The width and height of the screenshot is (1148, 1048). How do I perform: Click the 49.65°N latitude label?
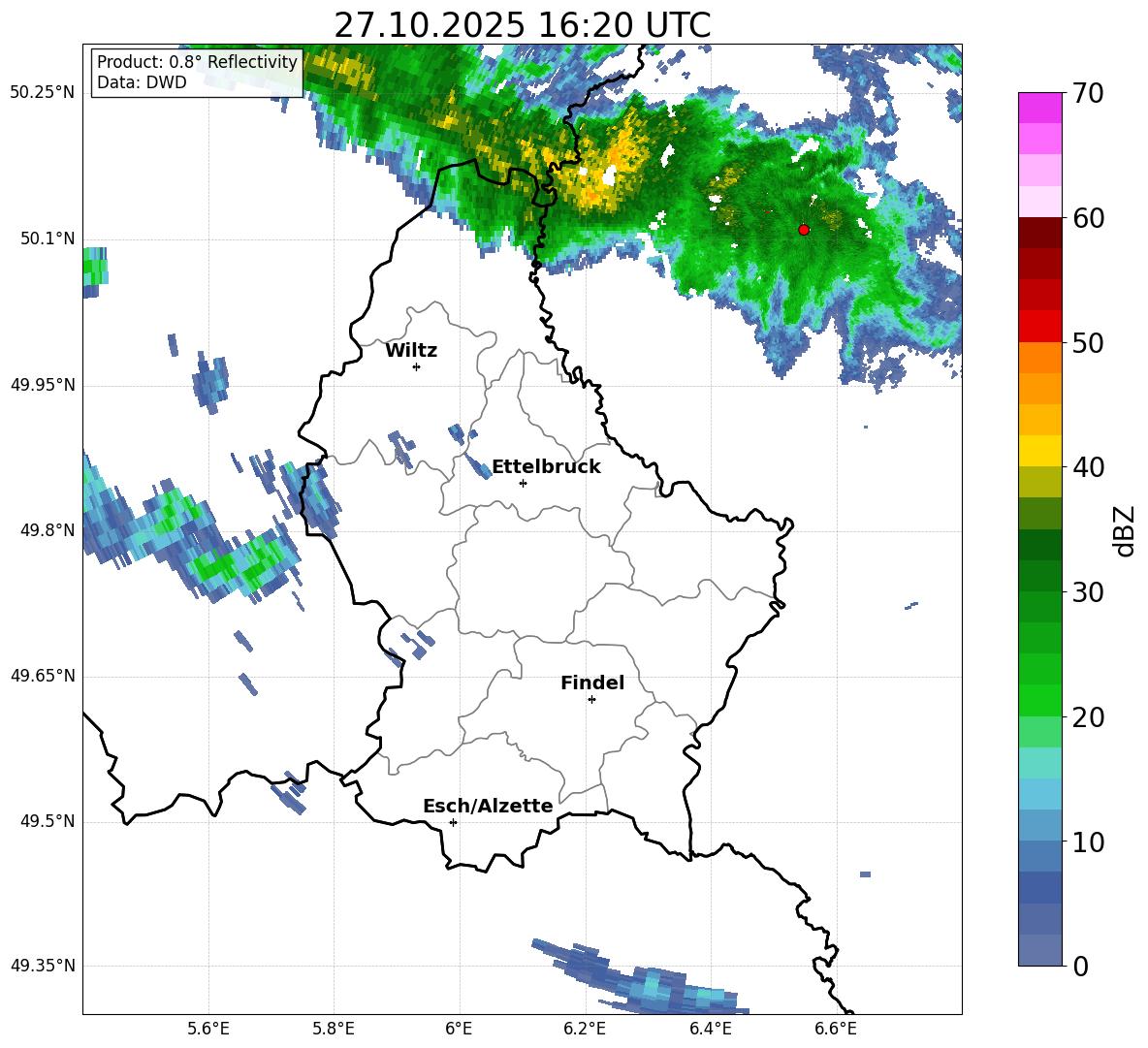tap(43, 676)
